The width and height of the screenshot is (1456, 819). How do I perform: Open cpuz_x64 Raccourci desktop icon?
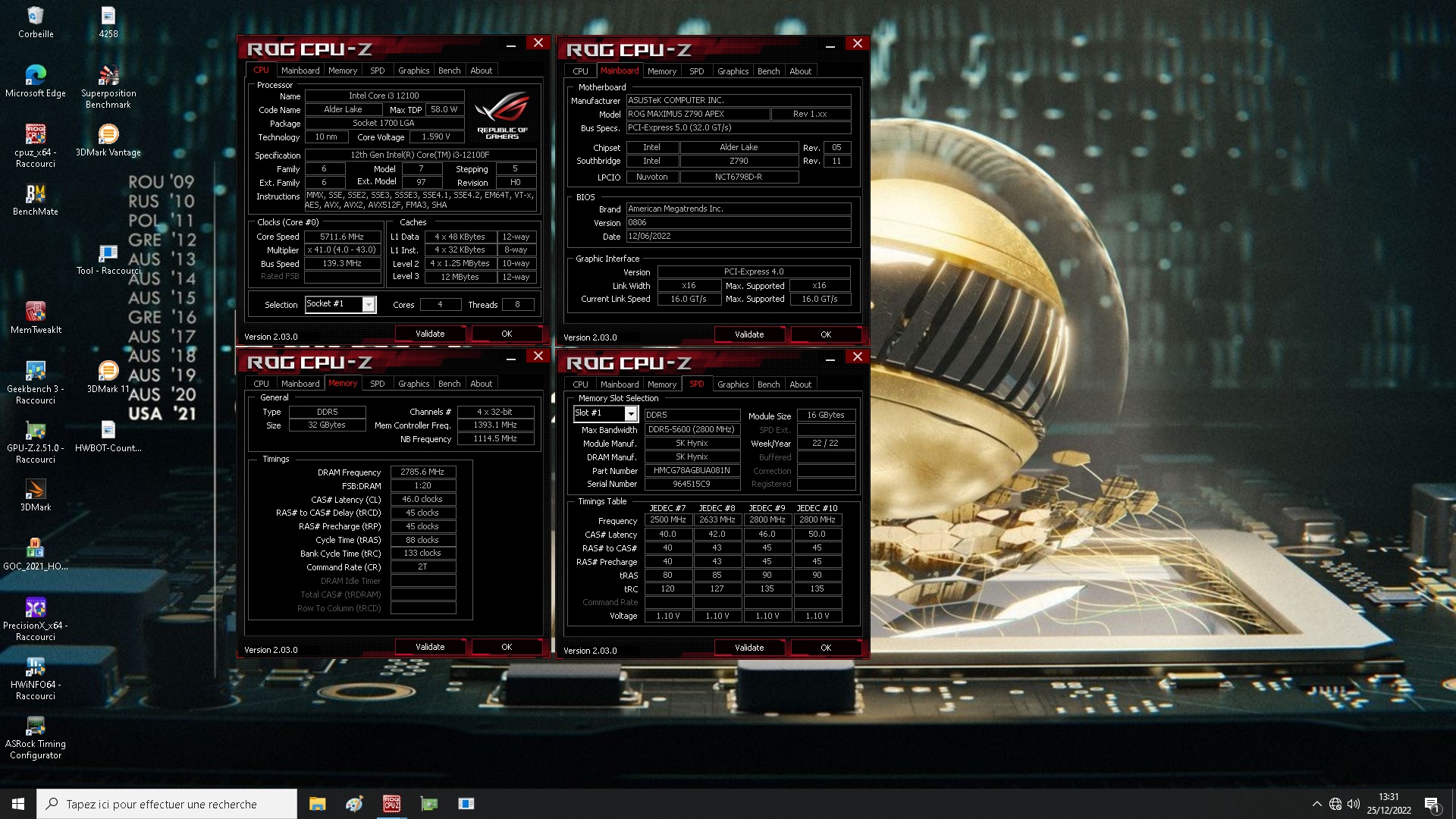click(36, 146)
